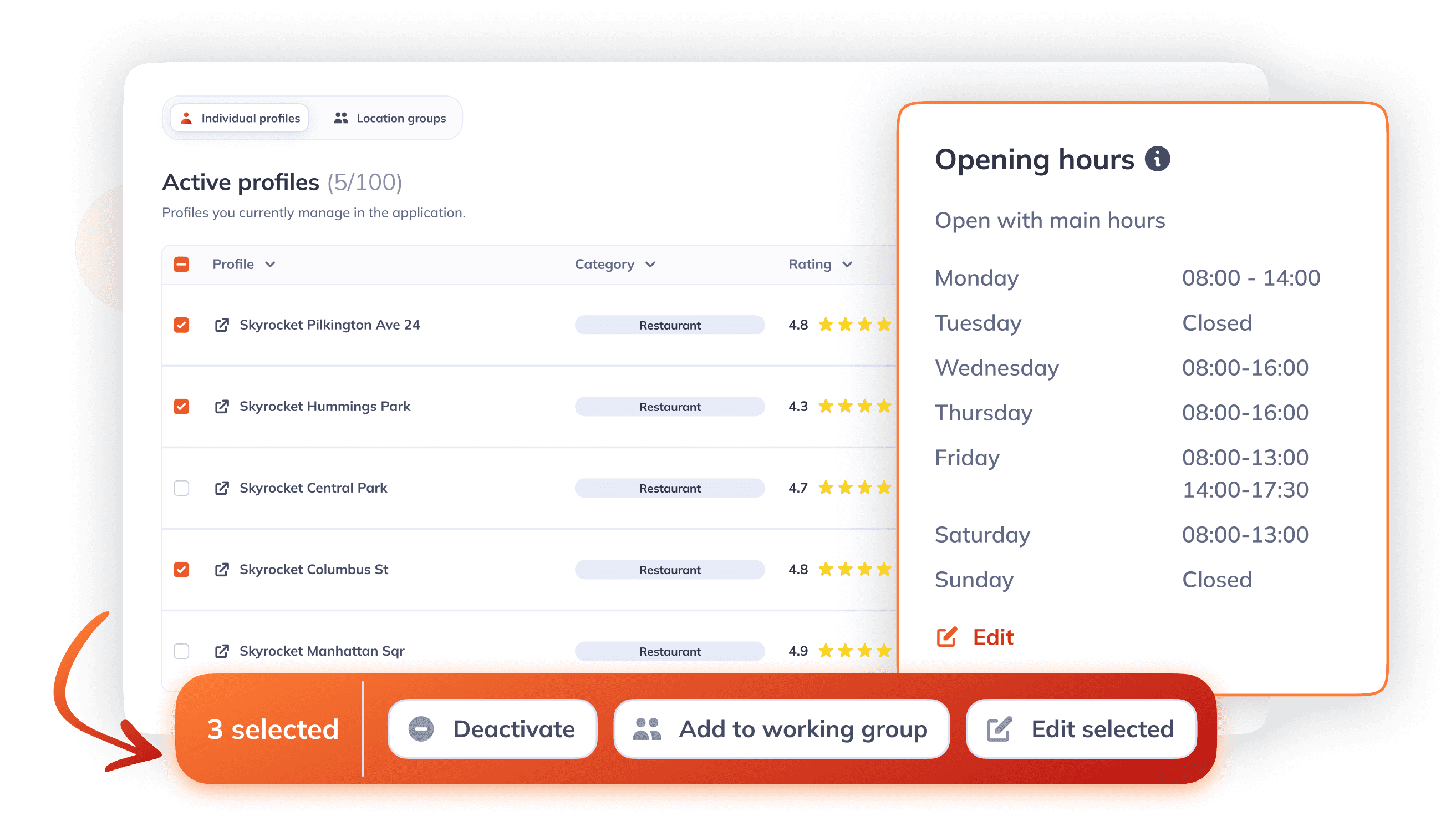Sort by Profile column chevron
This screenshot has height=816, width=1456.
point(270,265)
